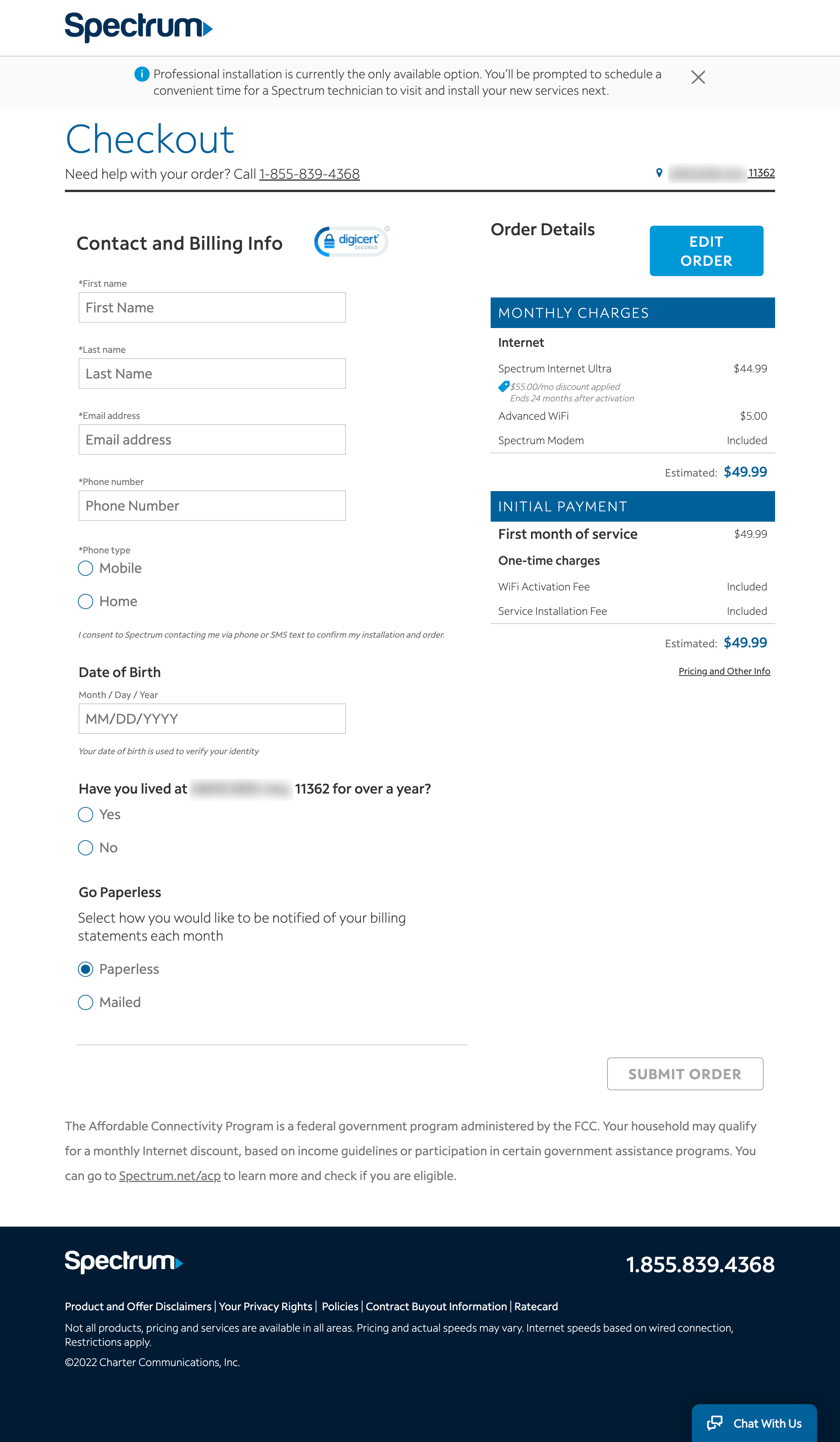Screen dimensions: 840x1442
Task: Click the Edit Order button
Action: 706,251
